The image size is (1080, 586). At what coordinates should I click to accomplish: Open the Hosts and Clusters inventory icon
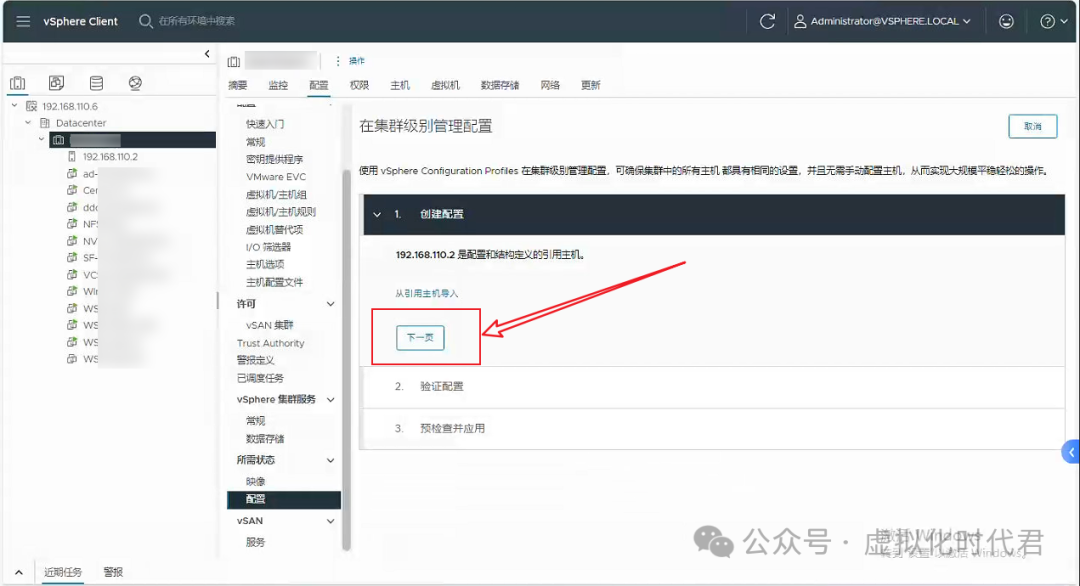(17, 82)
